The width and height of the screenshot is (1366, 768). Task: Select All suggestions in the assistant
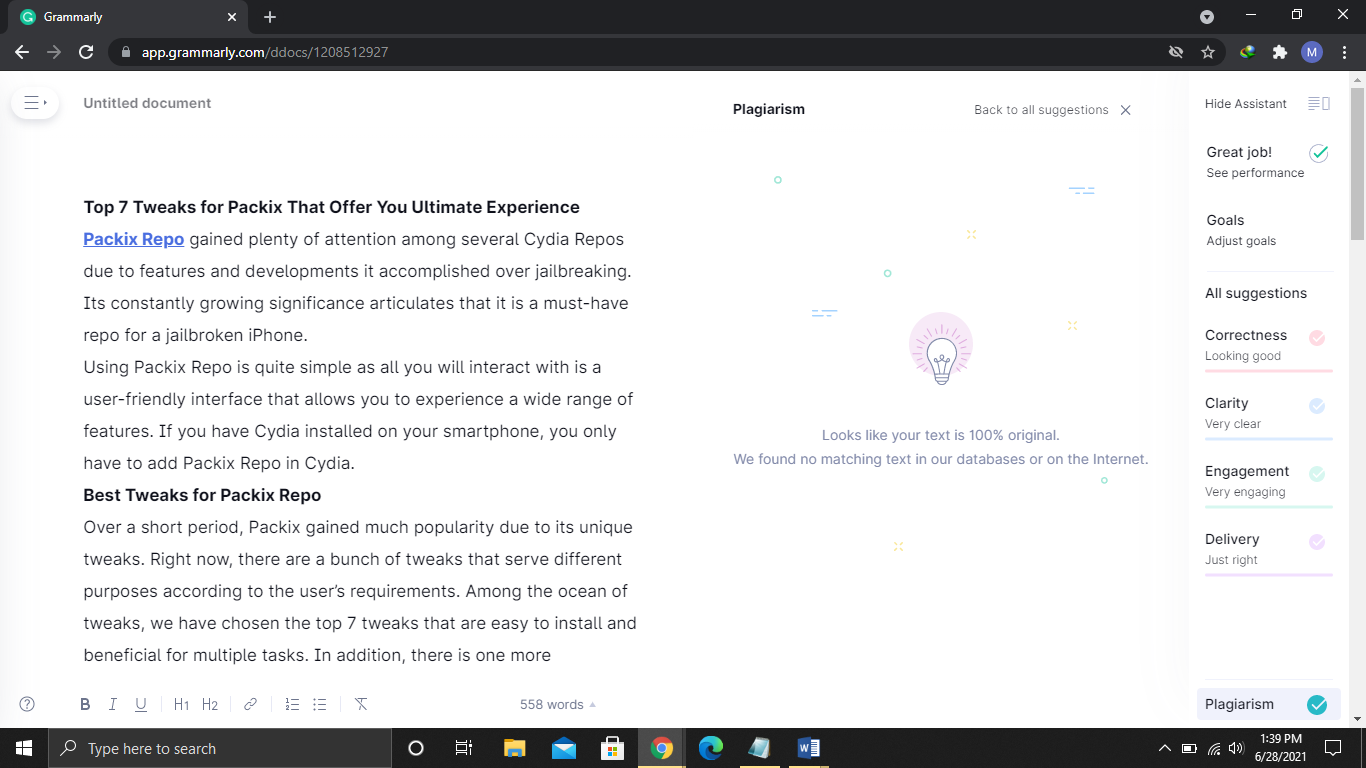point(1256,293)
